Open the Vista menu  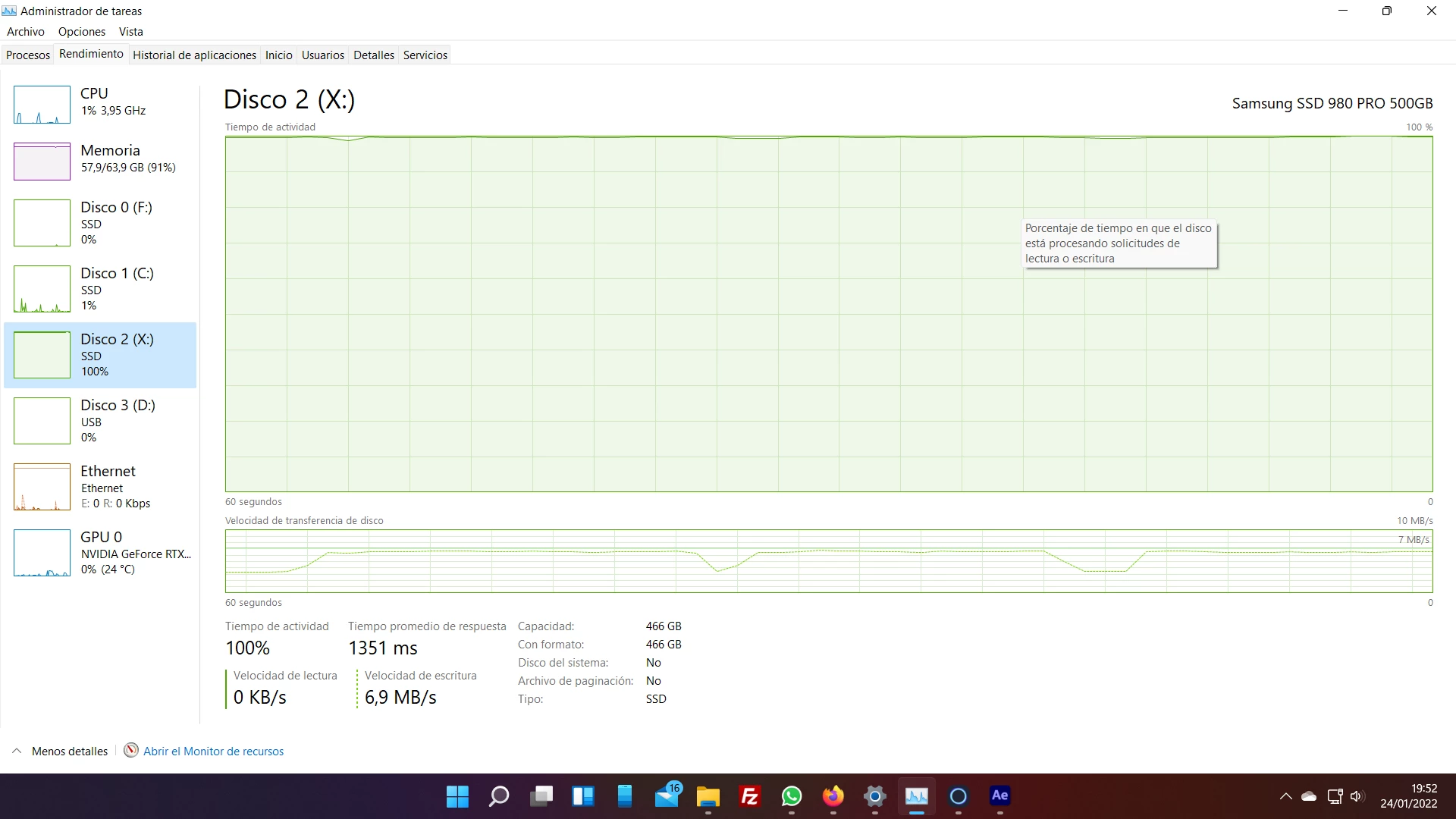(130, 32)
